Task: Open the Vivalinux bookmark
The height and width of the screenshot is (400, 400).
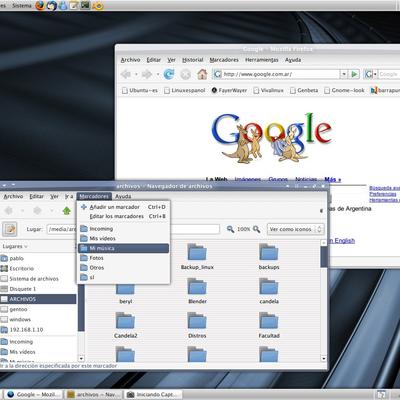Action: pos(268,90)
